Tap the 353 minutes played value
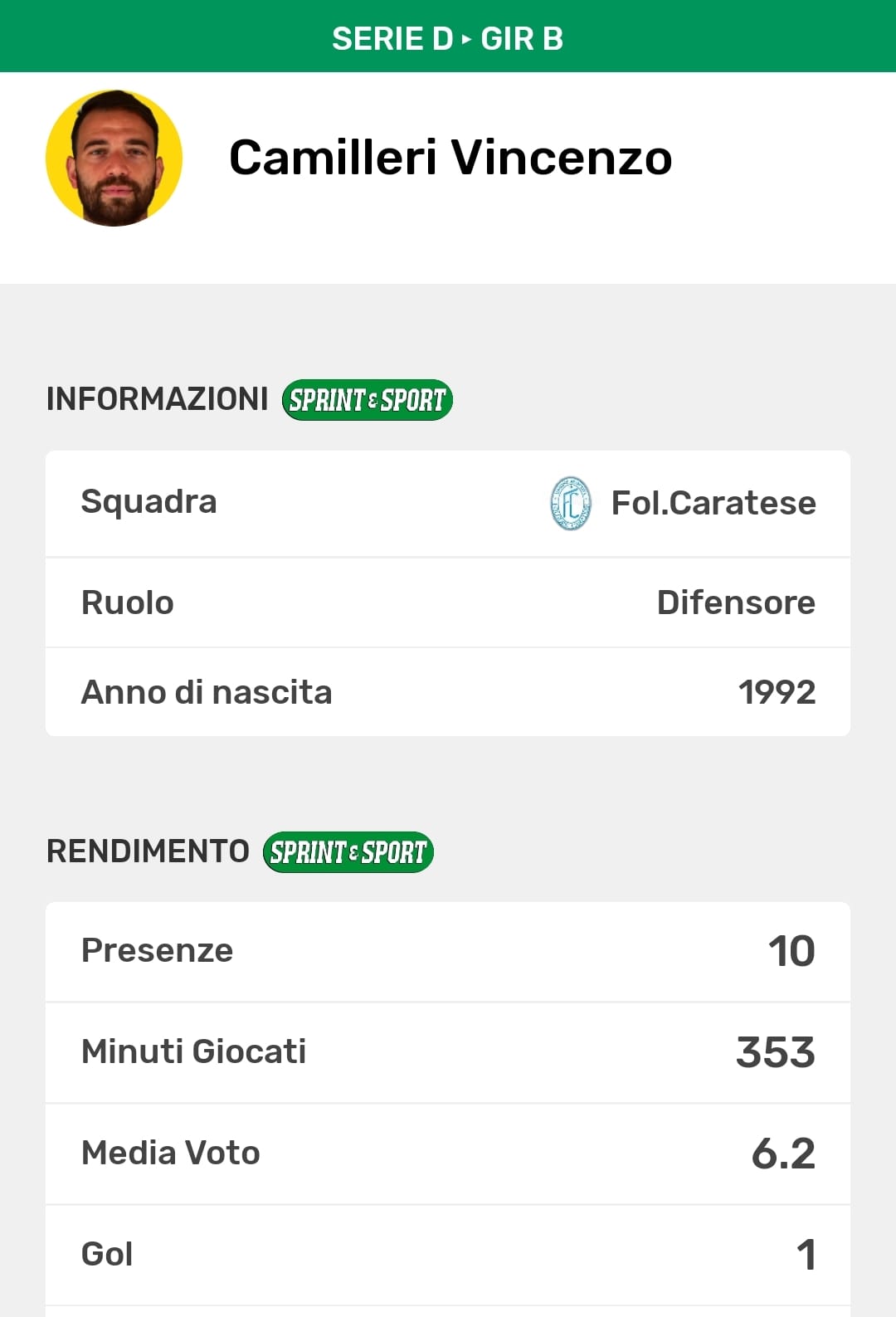Image resolution: width=896 pixels, height=1317 pixels. click(x=776, y=1052)
